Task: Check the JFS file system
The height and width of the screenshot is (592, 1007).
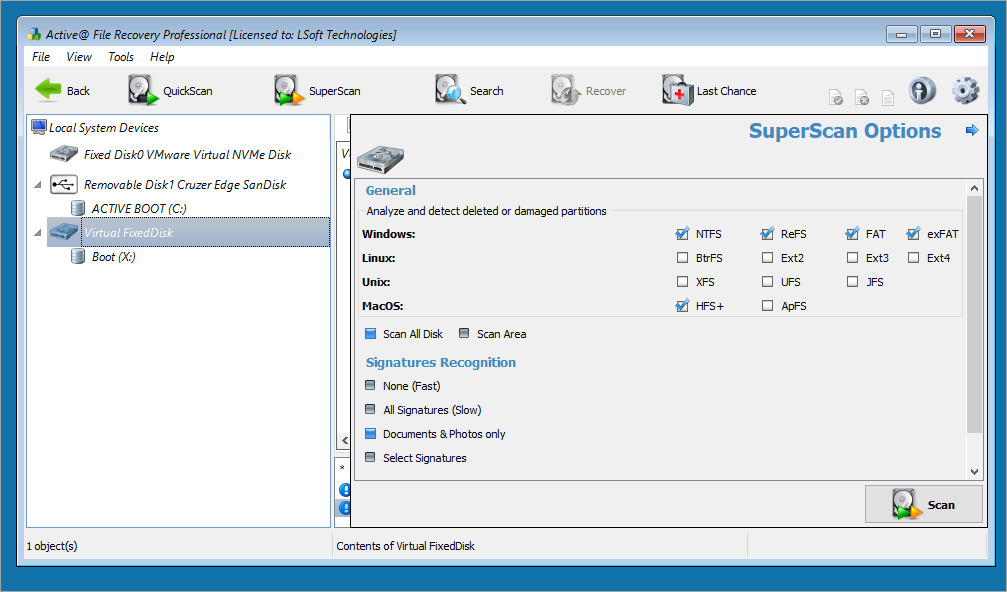Action: (x=852, y=281)
